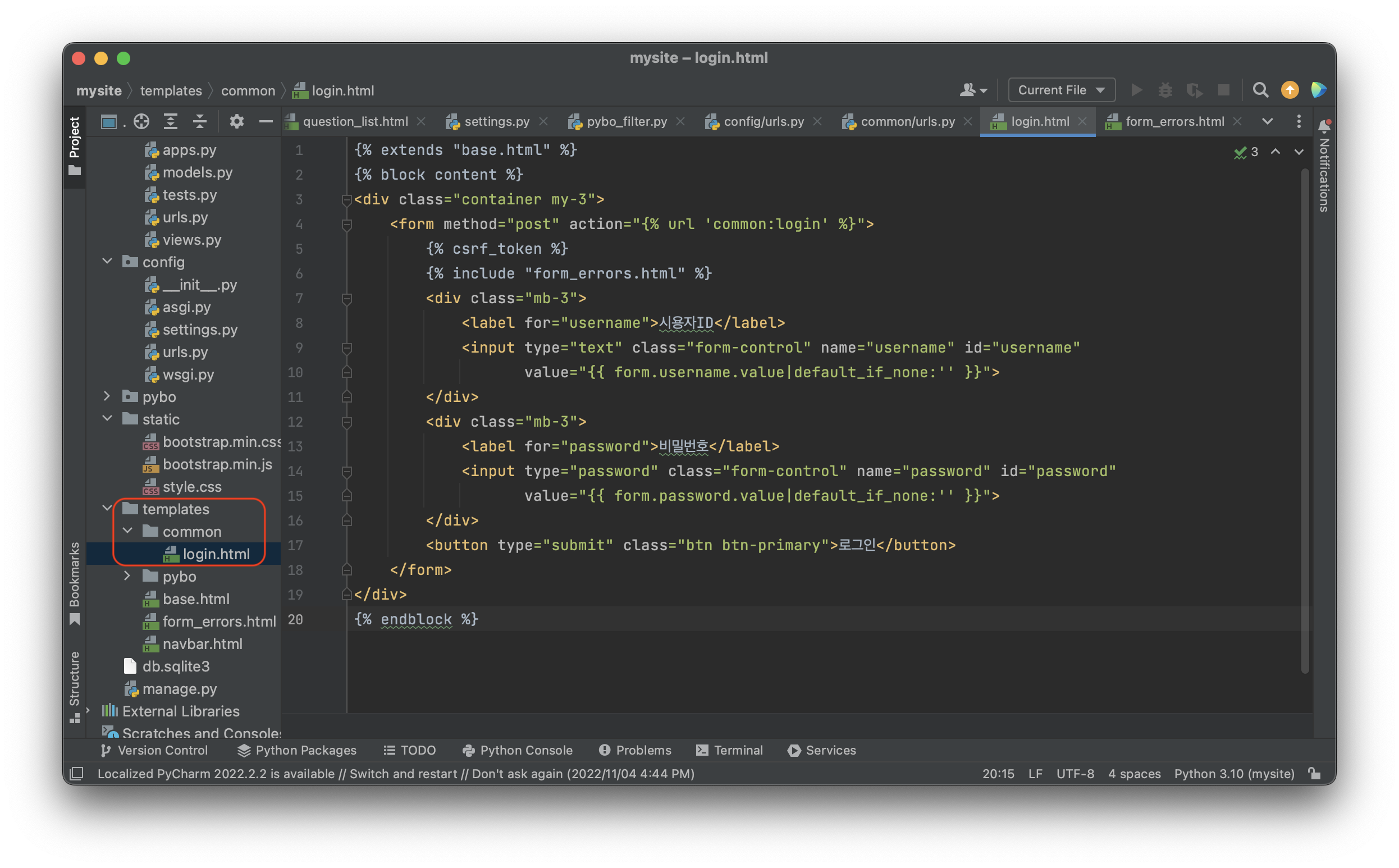The image size is (1399, 868).
Task: Open Project panel options gear icon
Action: [x=236, y=121]
